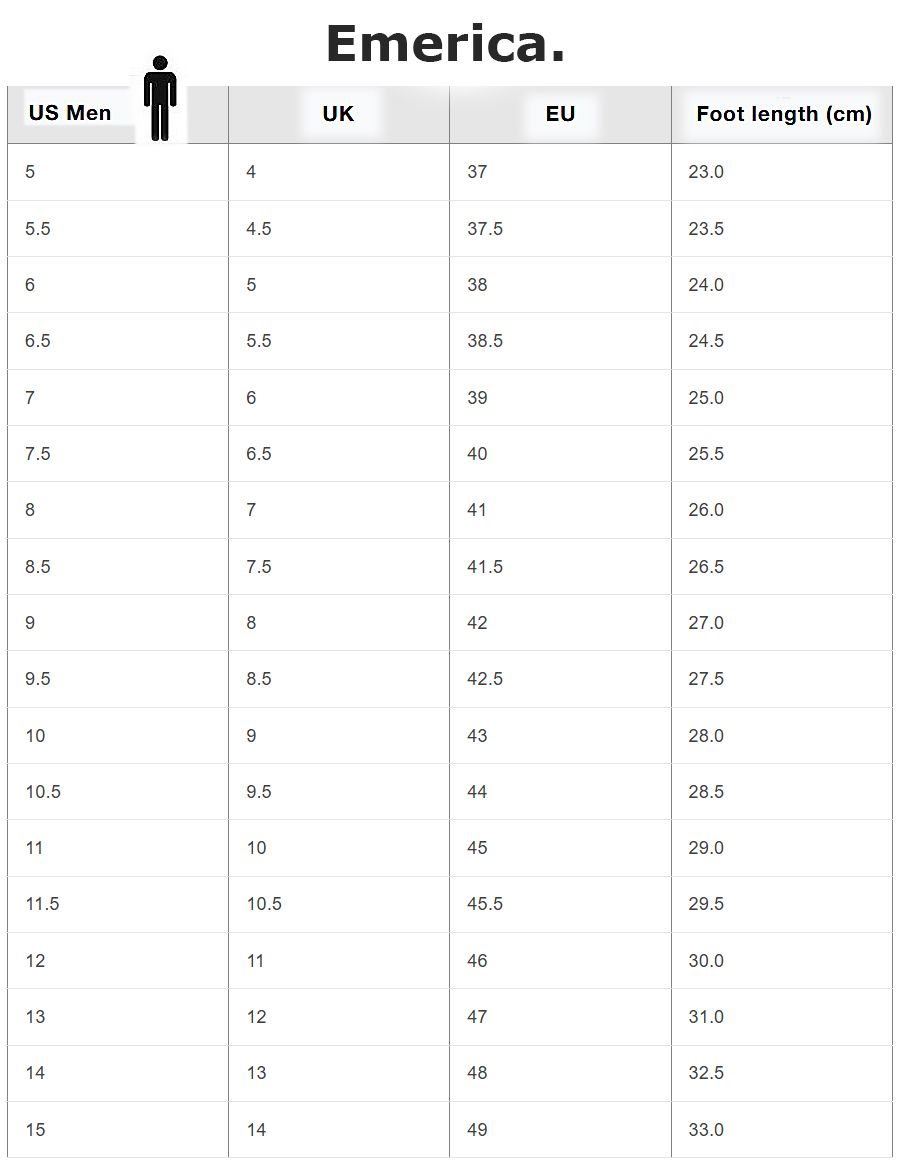904x1170 pixels.
Task: Select US Men size 15 cell
Action: tap(35, 1130)
